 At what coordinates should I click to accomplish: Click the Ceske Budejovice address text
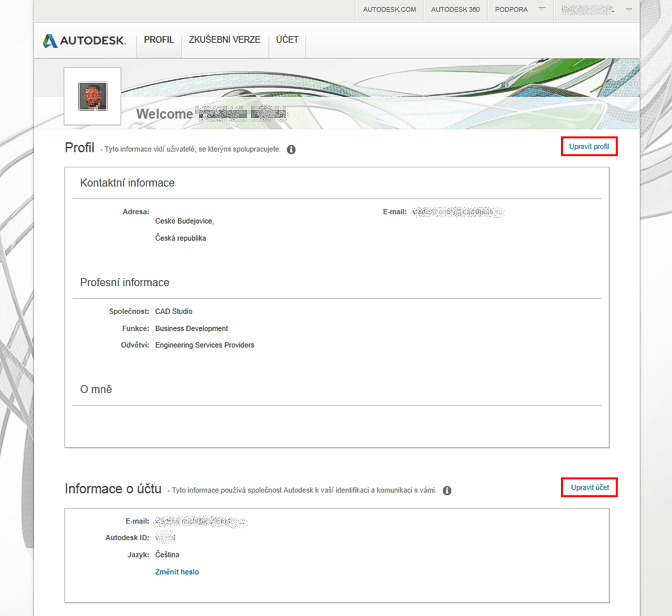coord(184,221)
